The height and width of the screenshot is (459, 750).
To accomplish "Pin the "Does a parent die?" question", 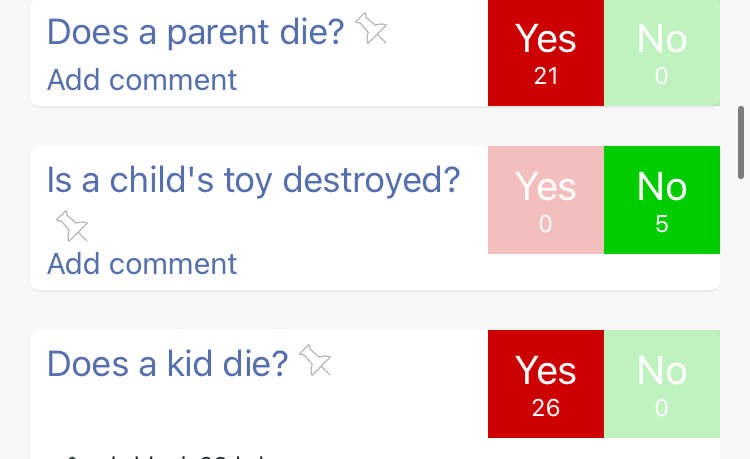I will (x=371, y=29).
